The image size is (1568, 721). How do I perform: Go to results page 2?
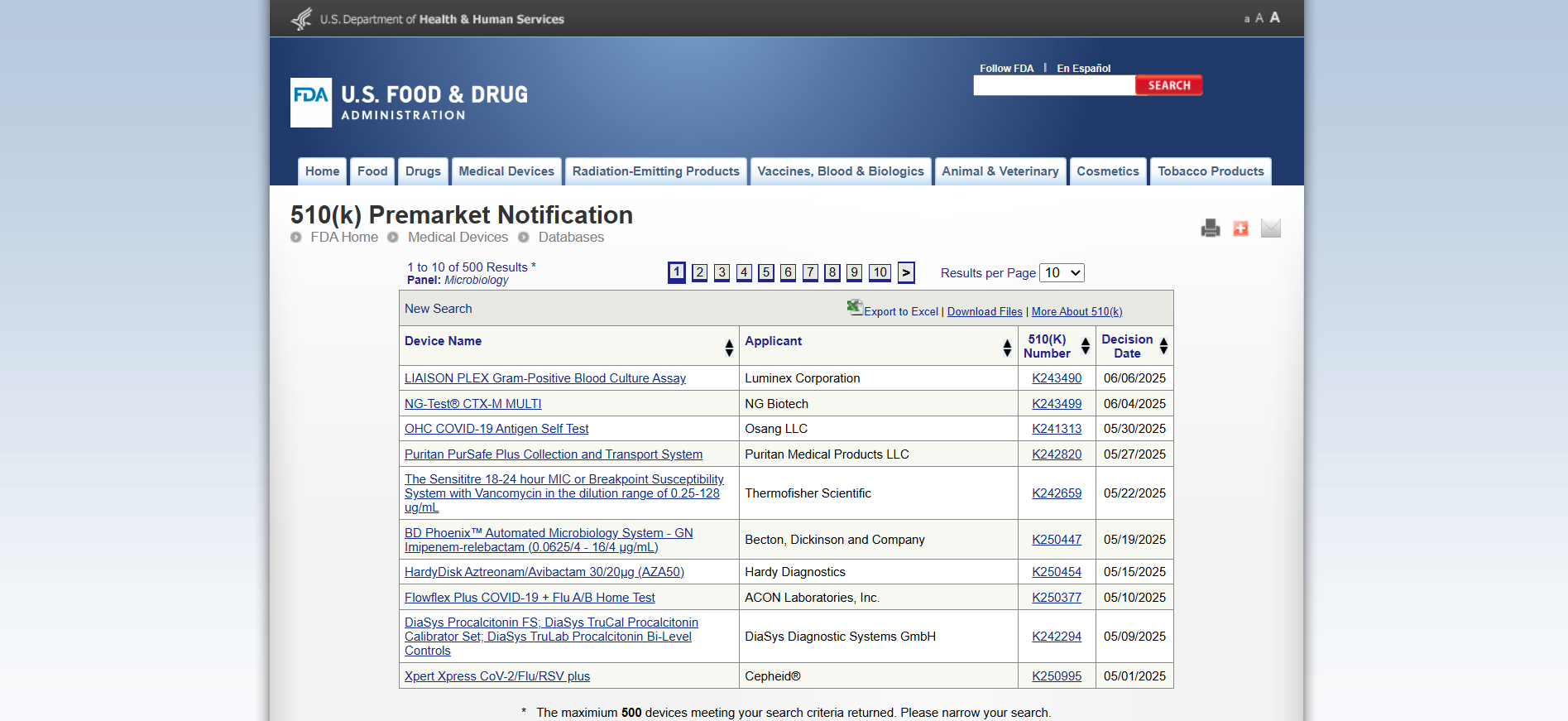700,272
